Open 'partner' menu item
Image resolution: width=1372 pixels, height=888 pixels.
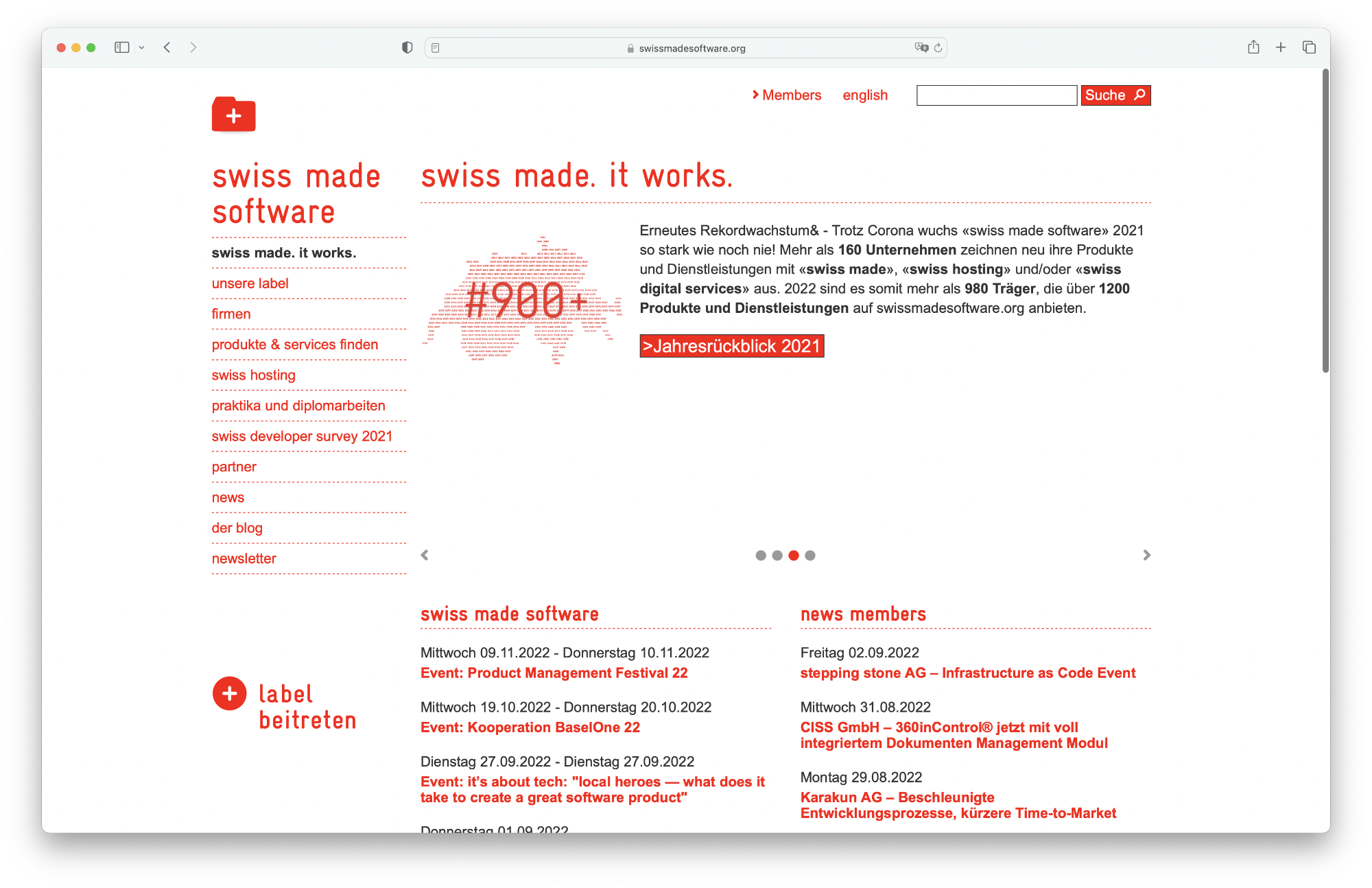point(234,467)
